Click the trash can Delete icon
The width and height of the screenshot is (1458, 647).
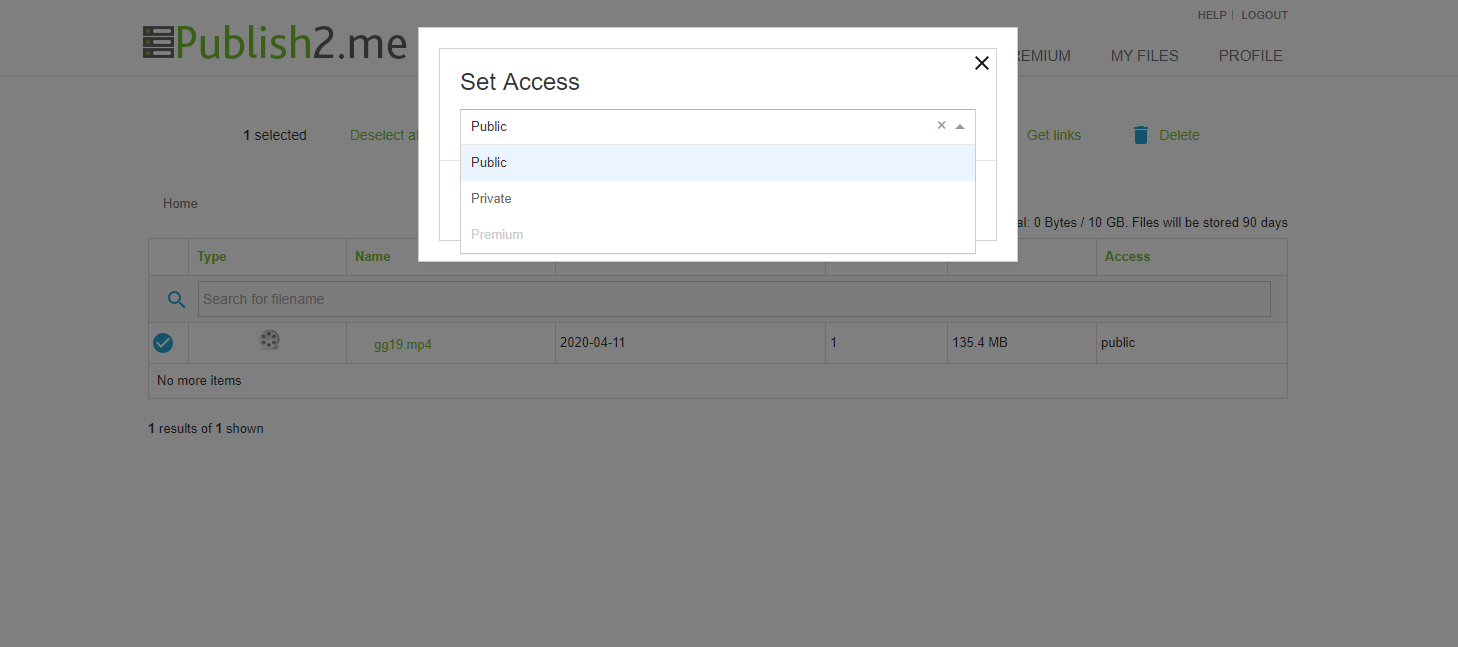[x=1141, y=135]
